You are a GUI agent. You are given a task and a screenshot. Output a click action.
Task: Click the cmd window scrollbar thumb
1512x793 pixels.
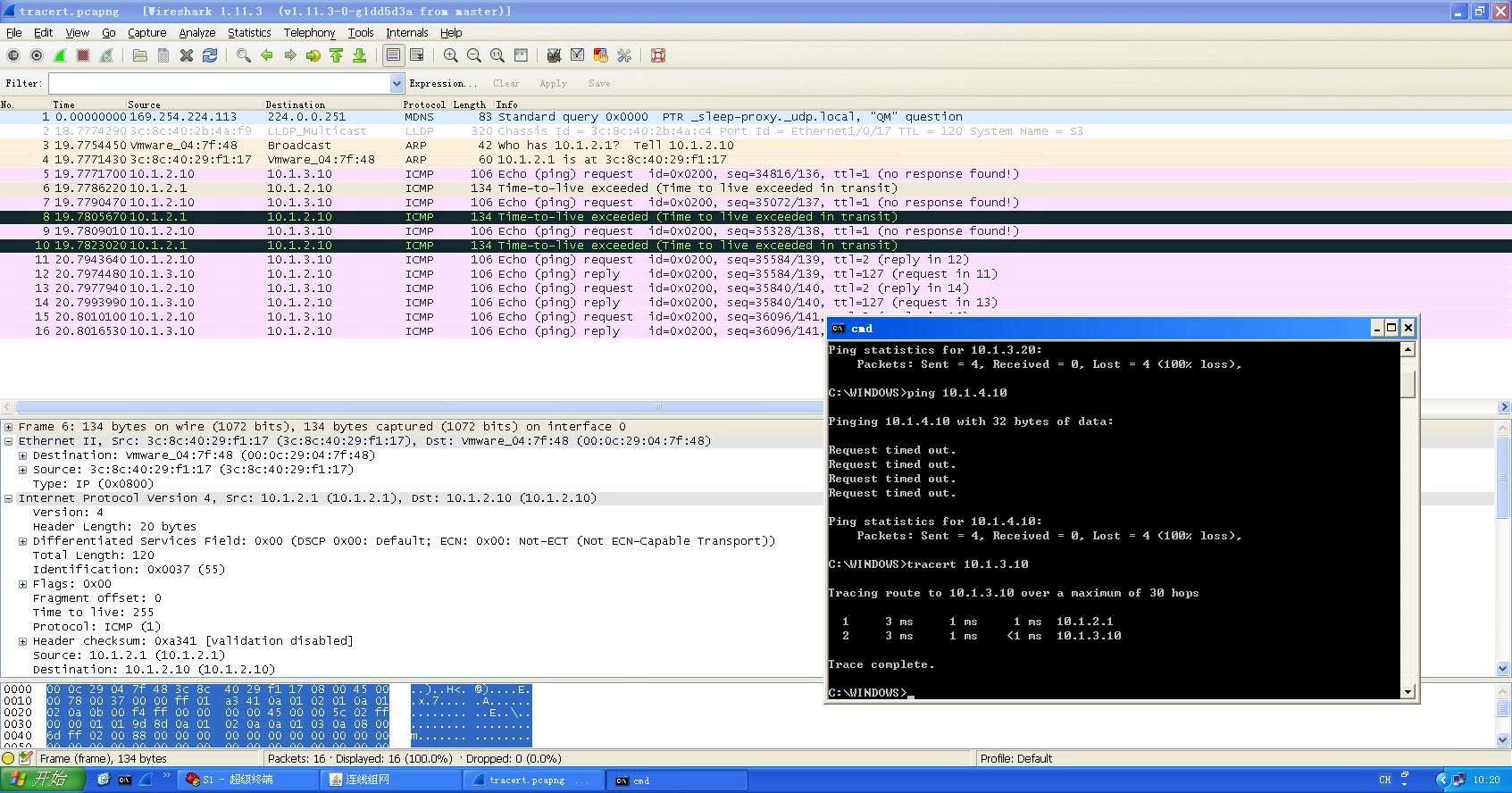tap(1408, 385)
